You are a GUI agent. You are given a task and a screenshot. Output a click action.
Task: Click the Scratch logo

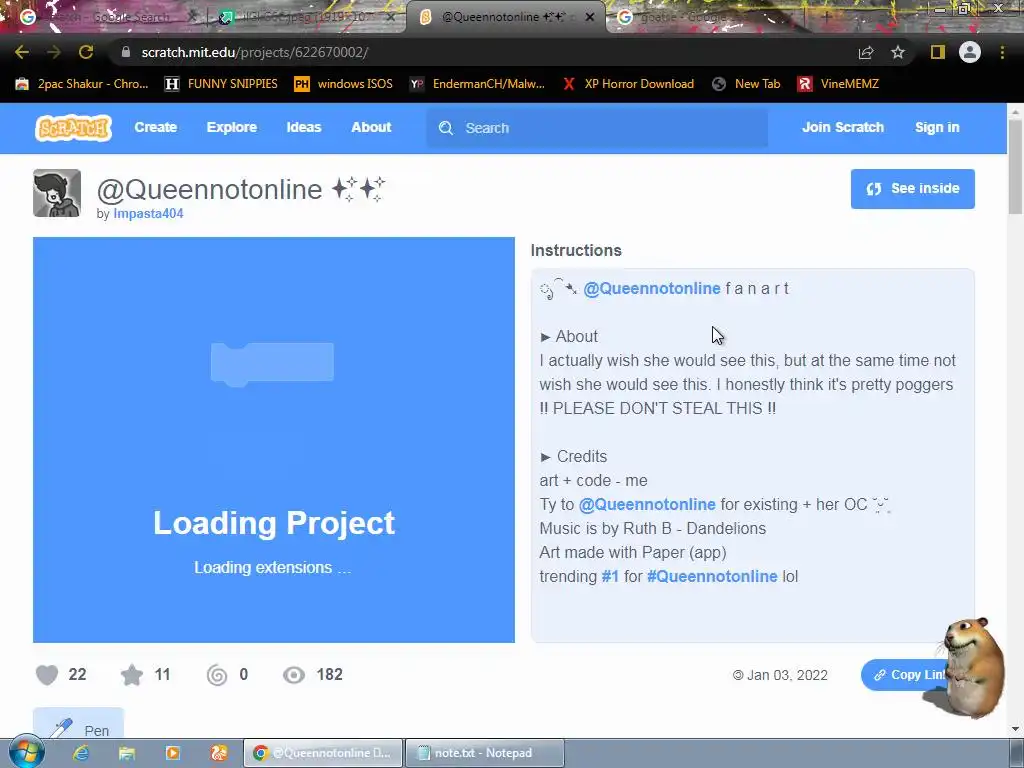pyautogui.click(x=73, y=128)
